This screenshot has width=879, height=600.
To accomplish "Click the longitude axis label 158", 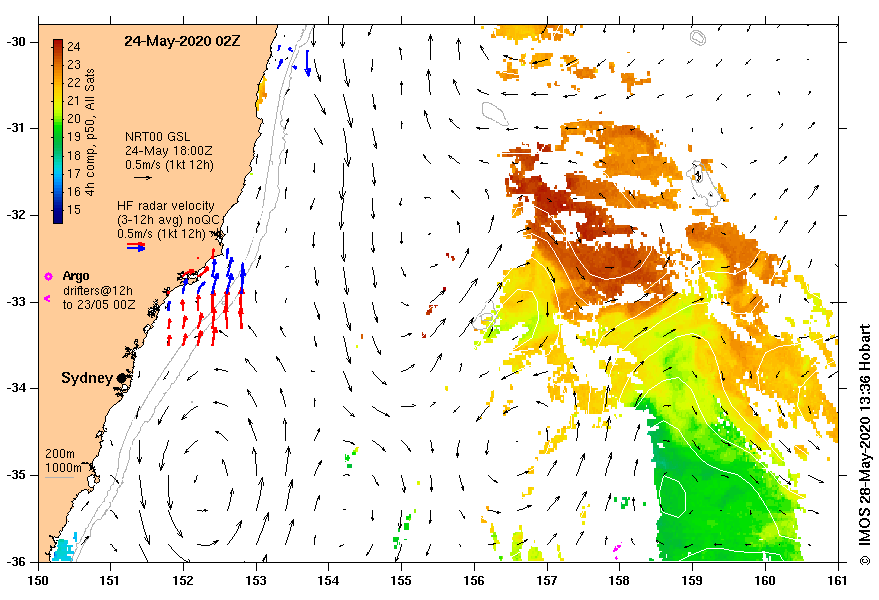I will (x=619, y=581).
